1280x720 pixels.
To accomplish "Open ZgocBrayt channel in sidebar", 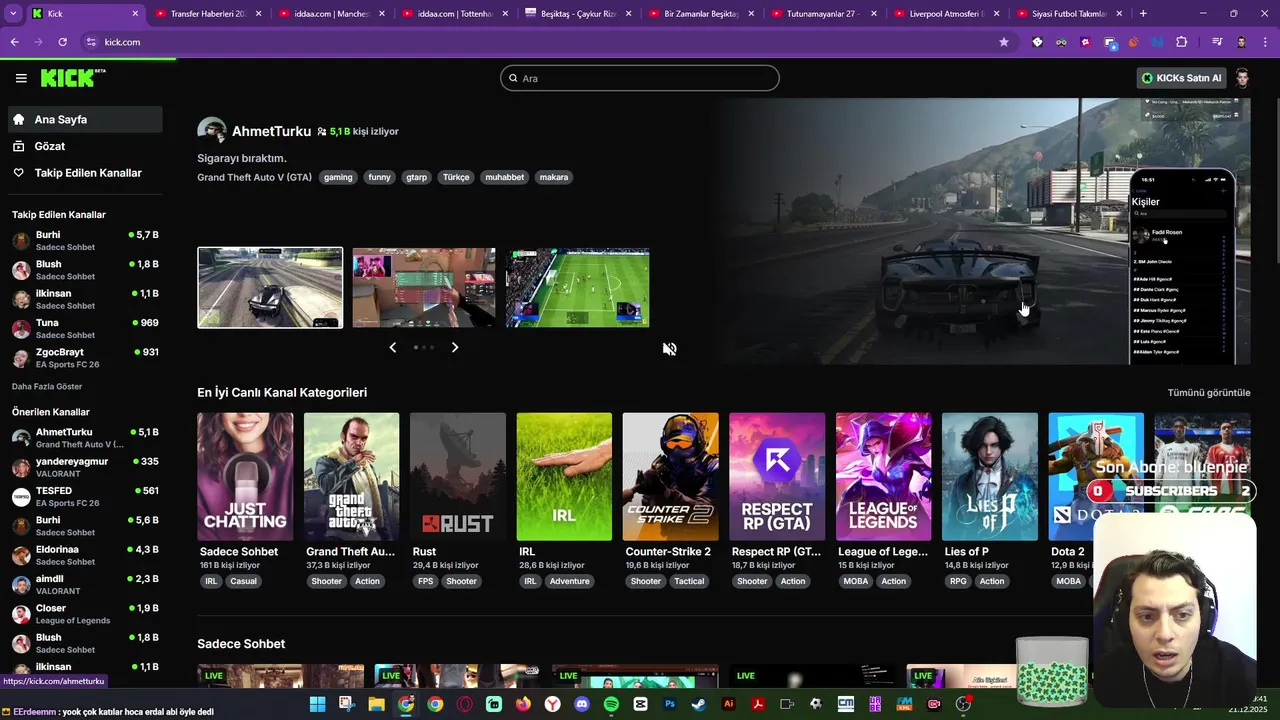I will [85, 358].
